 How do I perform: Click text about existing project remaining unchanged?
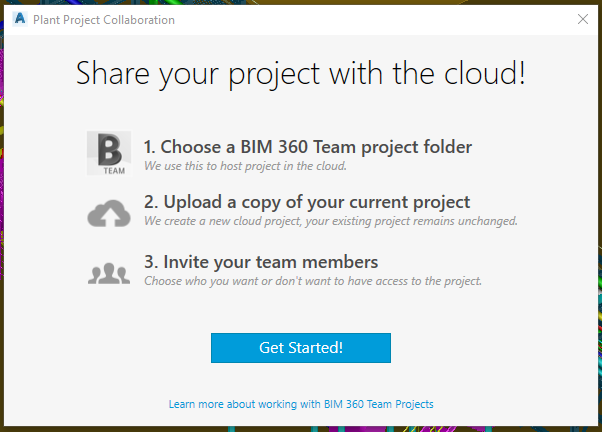(331, 221)
